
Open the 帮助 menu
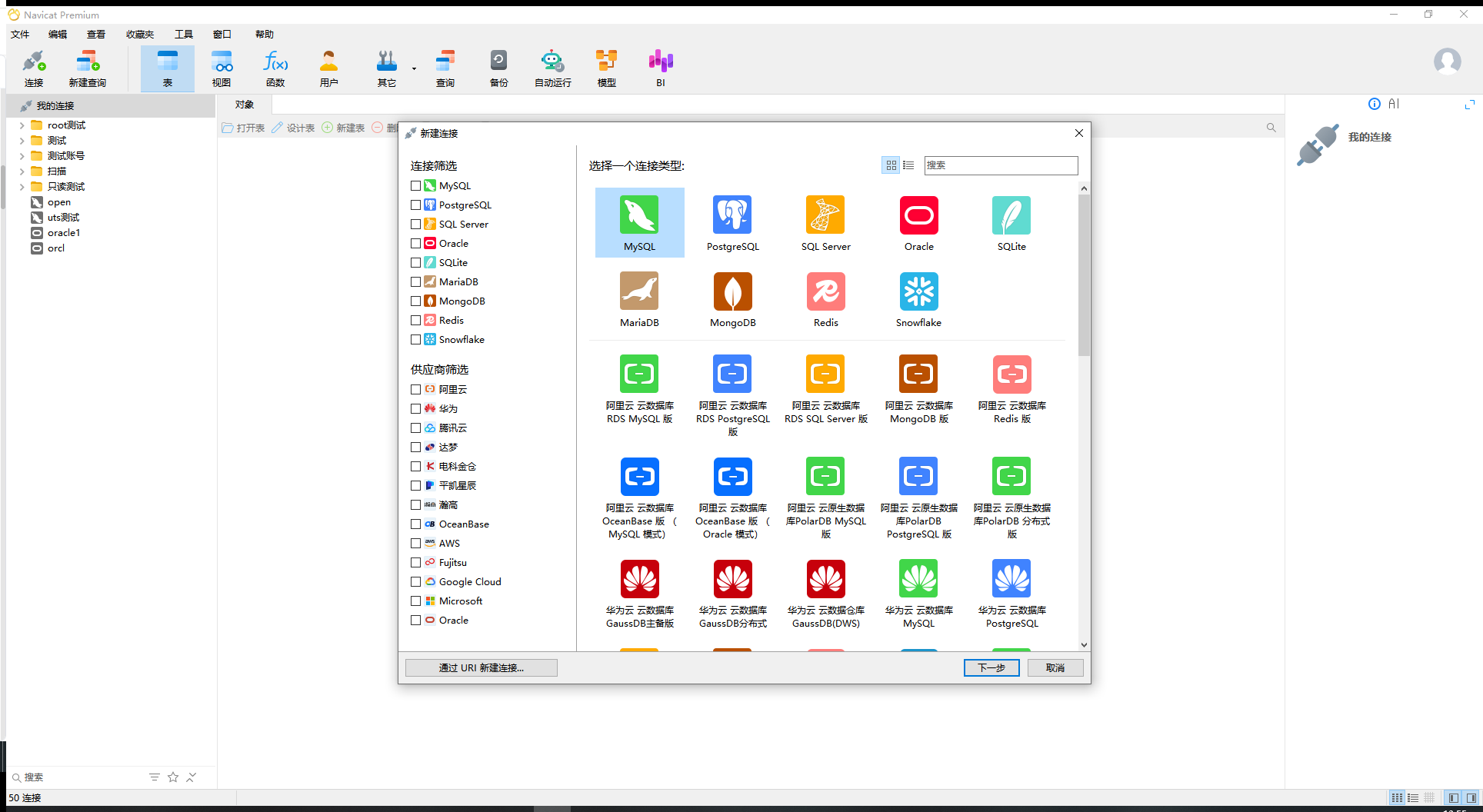click(265, 34)
